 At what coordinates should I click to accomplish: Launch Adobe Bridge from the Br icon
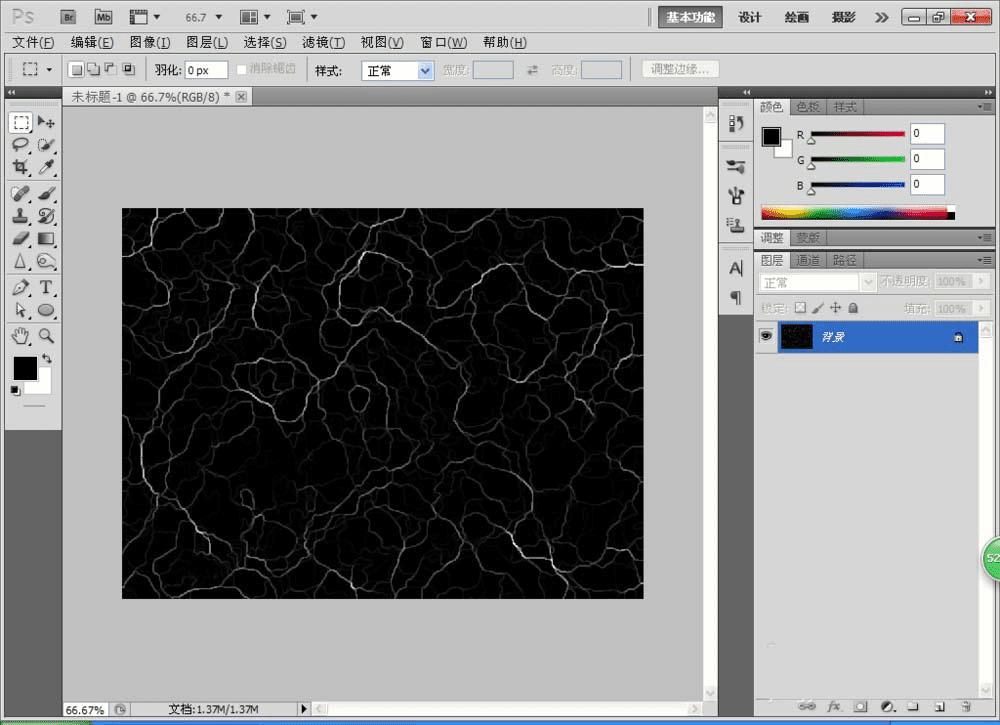(x=68, y=17)
